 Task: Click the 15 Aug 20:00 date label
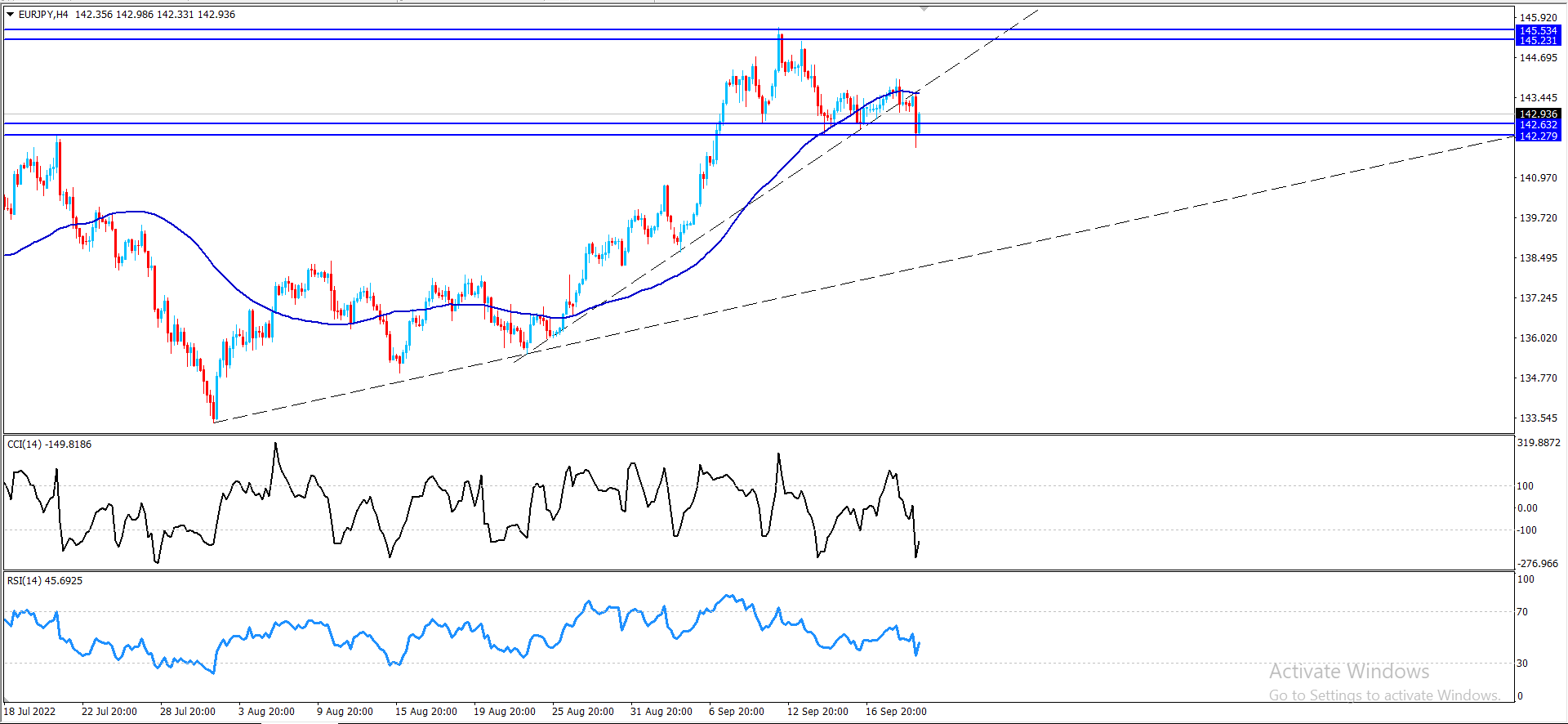(x=426, y=712)
